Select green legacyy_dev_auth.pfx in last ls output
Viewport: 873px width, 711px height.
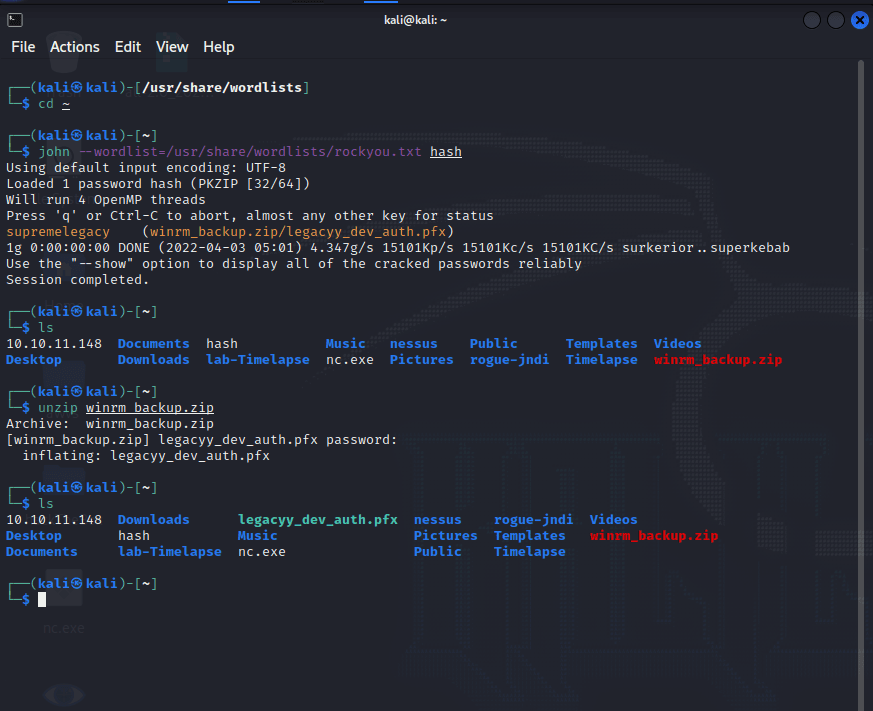[318, 520]
